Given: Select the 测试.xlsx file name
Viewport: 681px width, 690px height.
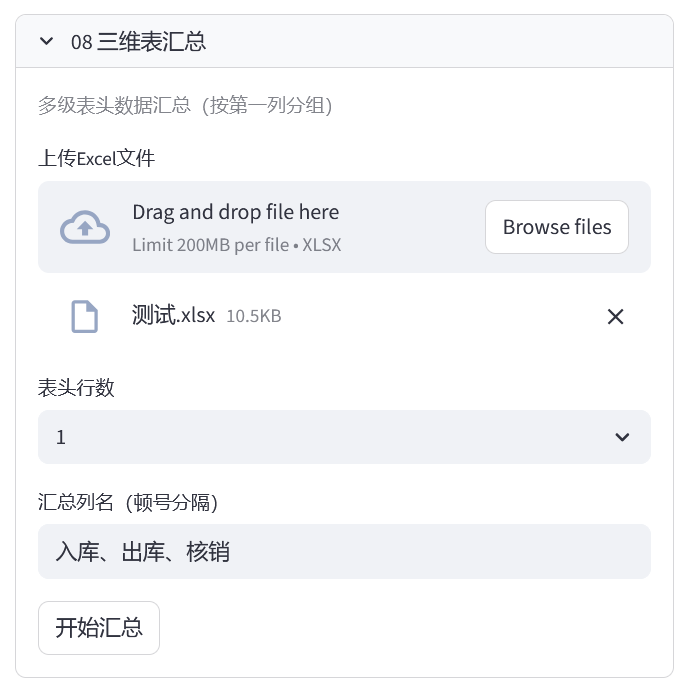Looking at the screenshot, I should point(173,315).
